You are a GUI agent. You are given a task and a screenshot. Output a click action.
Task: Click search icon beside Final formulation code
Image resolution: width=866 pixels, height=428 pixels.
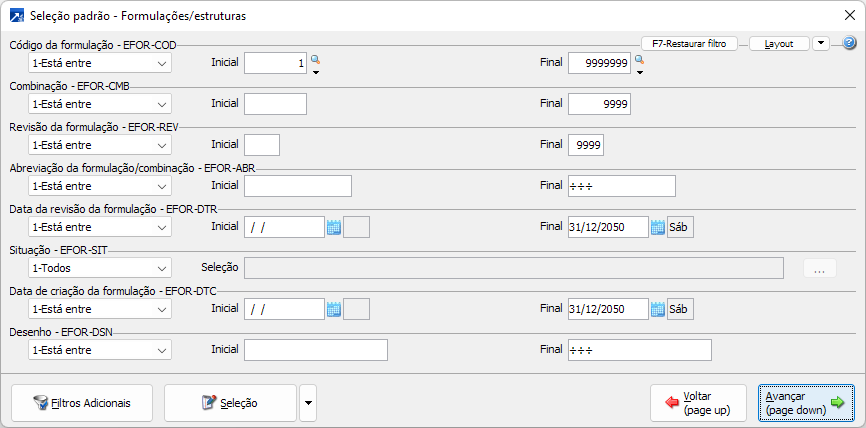638,60
